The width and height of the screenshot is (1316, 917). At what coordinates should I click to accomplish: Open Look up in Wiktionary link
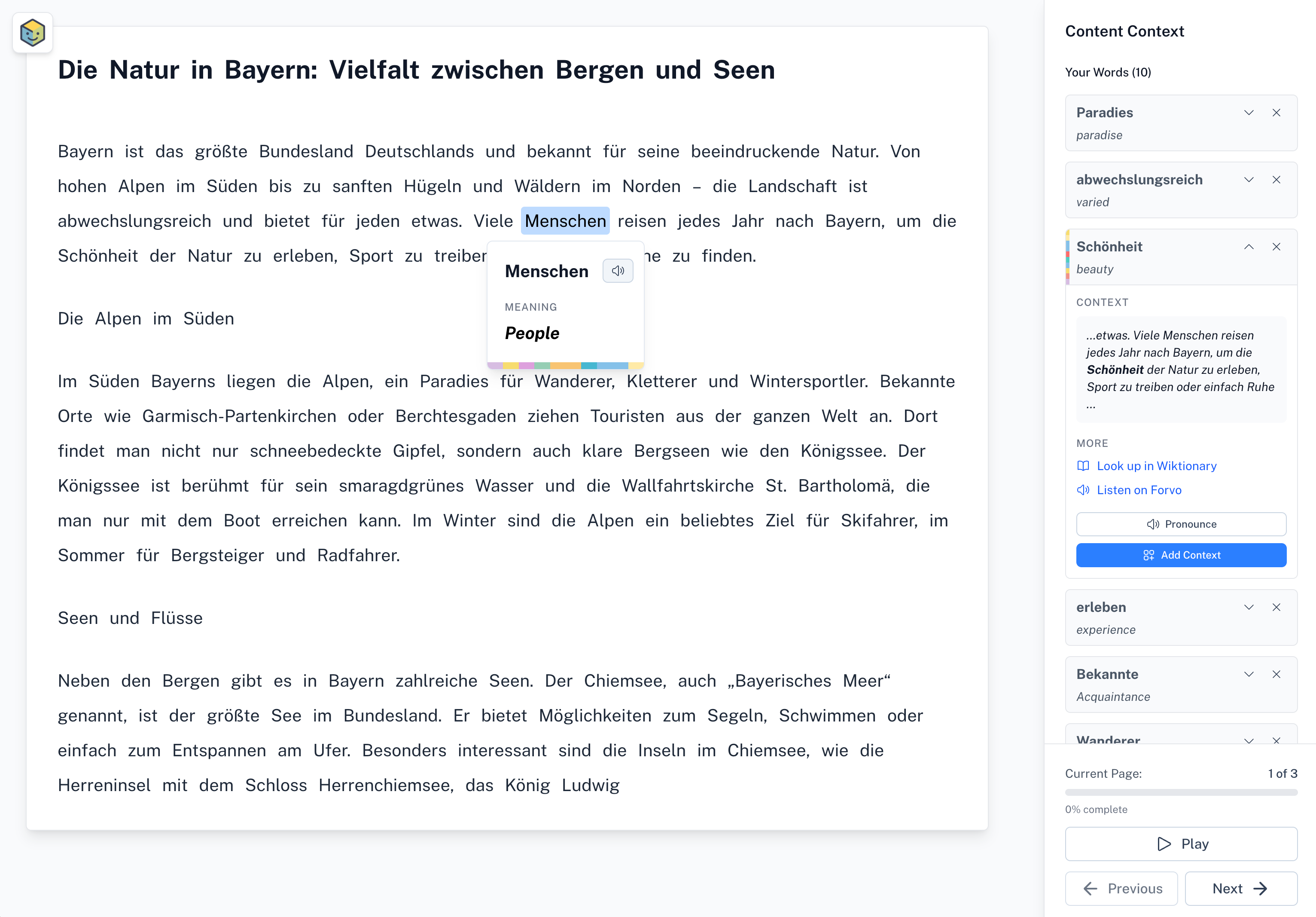pos(1155,466)
